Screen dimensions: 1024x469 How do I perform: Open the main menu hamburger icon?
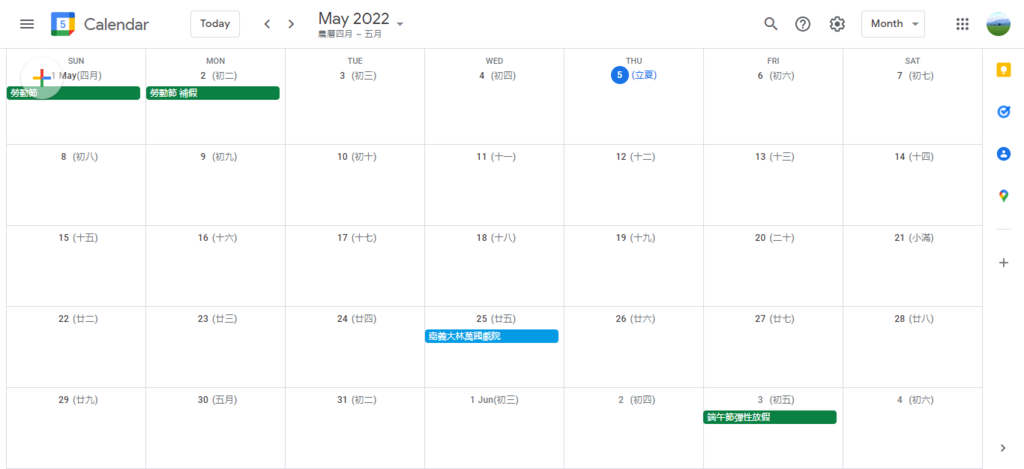[x=27, y=24]
